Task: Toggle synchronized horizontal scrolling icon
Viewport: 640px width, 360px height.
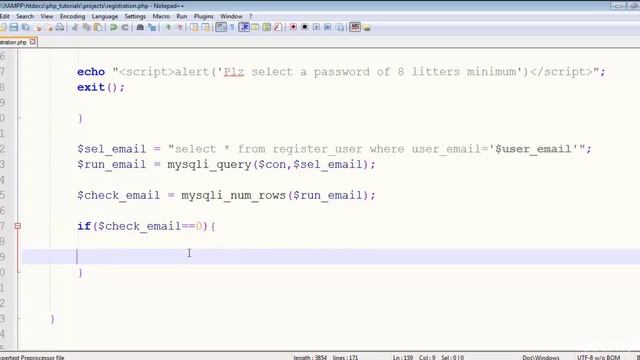Action: tap(206, 27)
